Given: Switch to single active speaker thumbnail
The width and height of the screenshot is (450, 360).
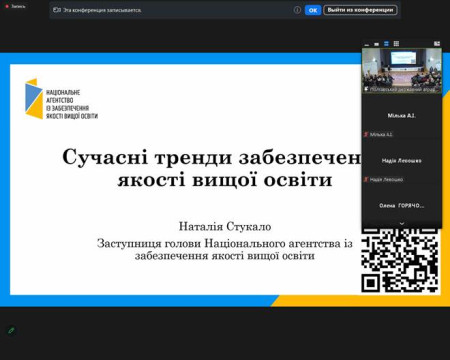Looking at the screenshot, I should tap(376, 44).
